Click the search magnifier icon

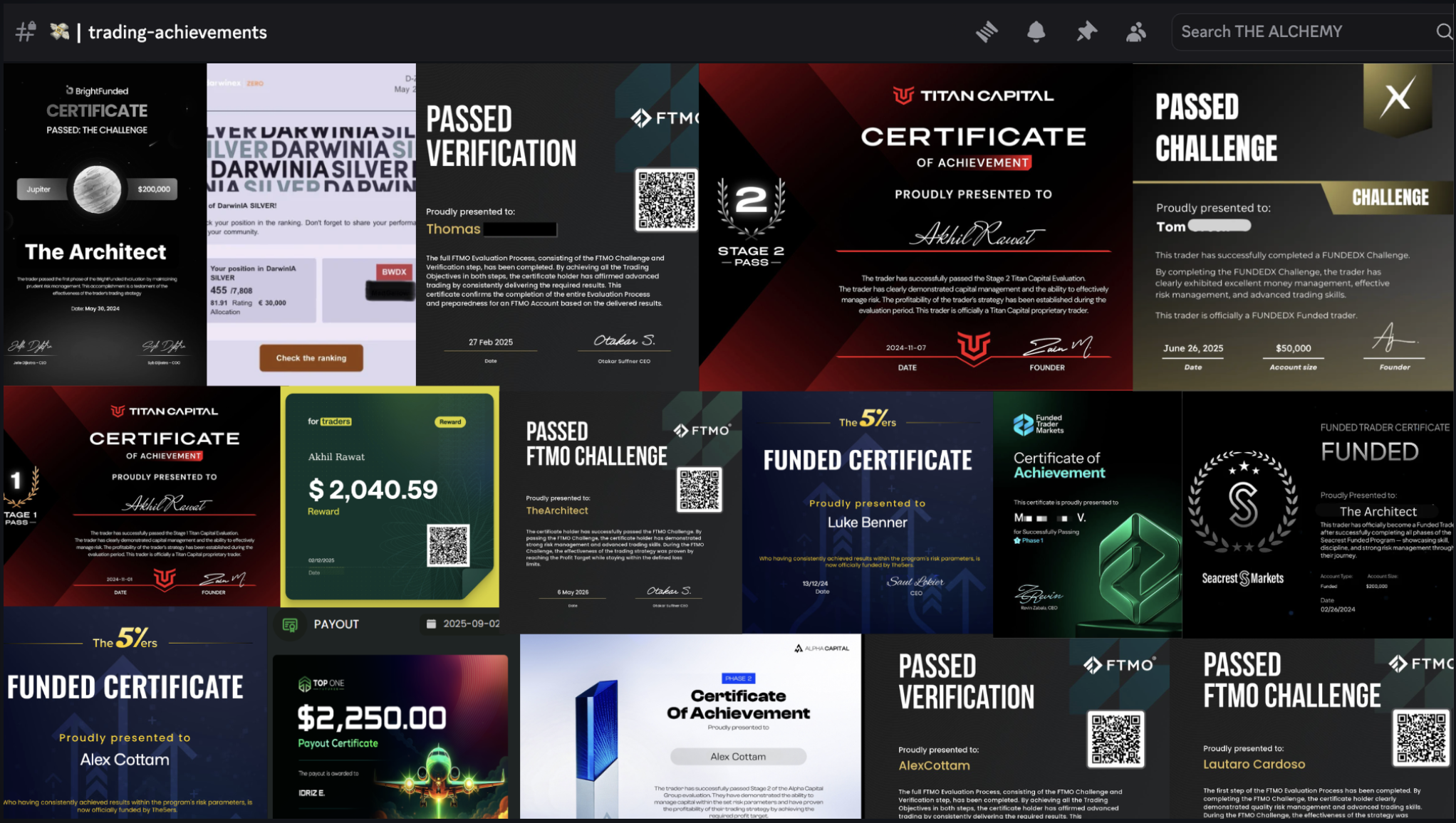click(x=1444, y=31)
